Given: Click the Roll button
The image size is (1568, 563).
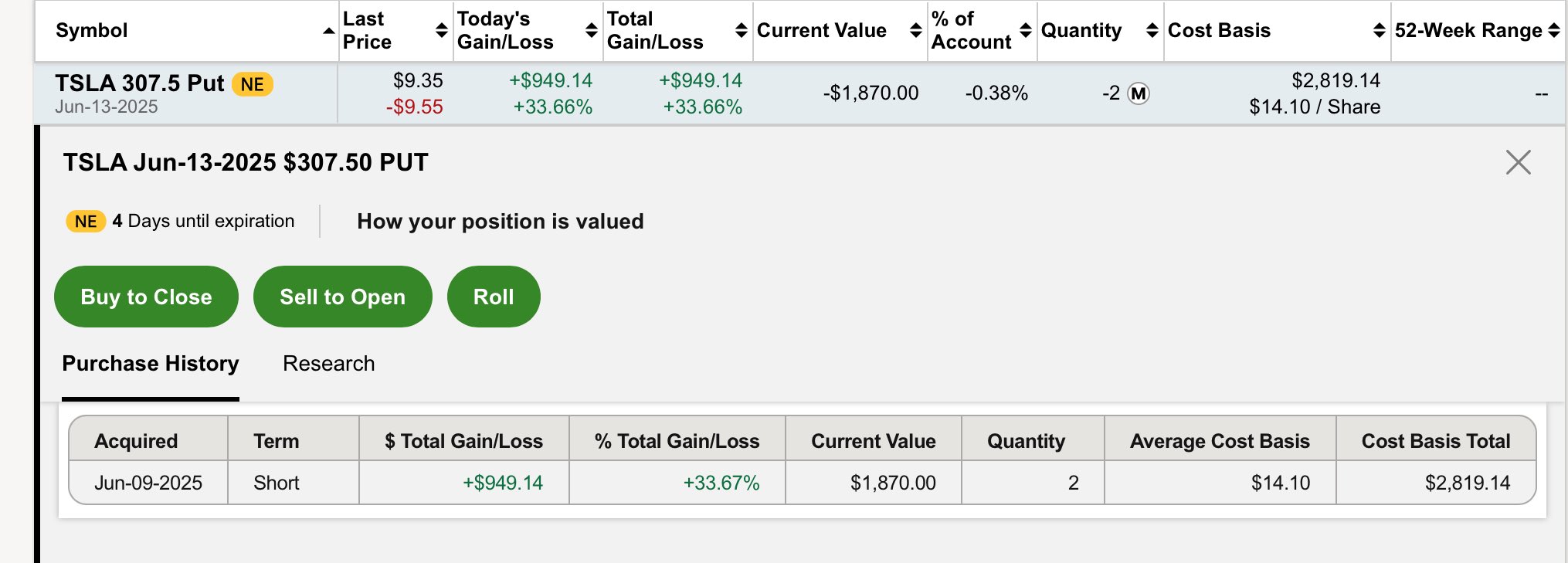Looking at the screenshot, I should [x=494, y=297].
